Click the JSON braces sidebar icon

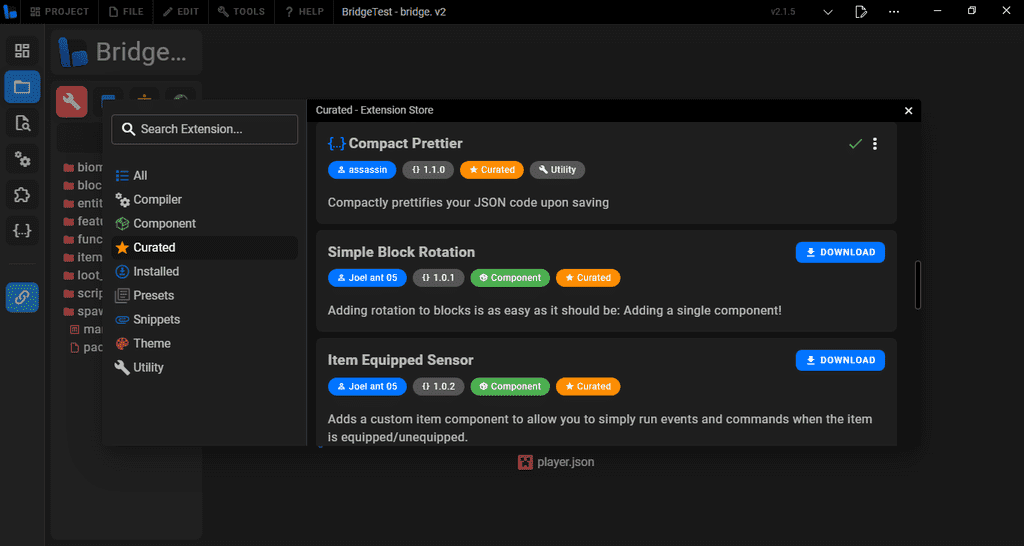22,231
